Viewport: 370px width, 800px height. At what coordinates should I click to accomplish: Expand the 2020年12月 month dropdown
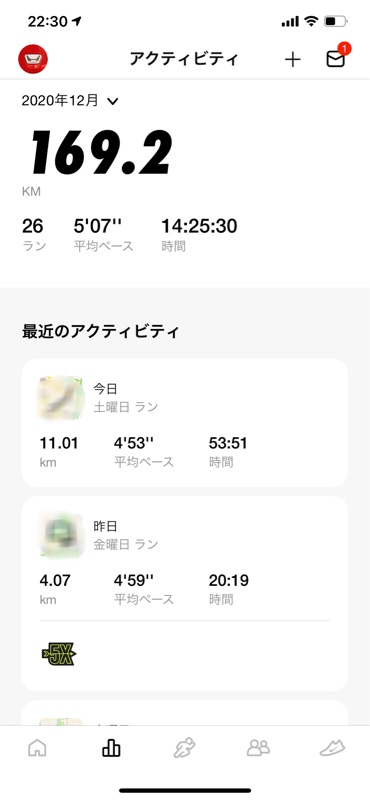(x=70, y=101)
